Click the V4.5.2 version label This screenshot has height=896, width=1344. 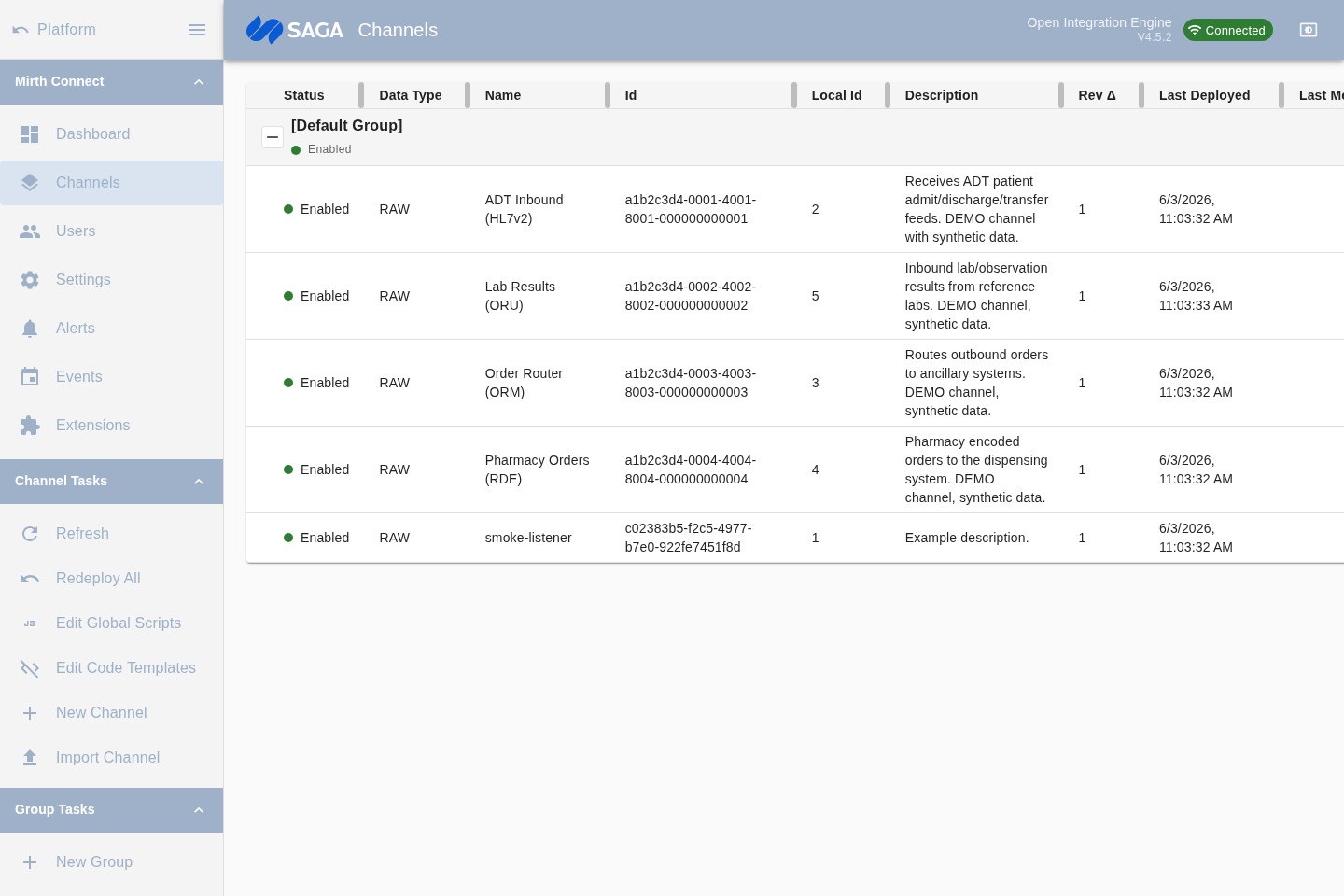pos(1155,37)
